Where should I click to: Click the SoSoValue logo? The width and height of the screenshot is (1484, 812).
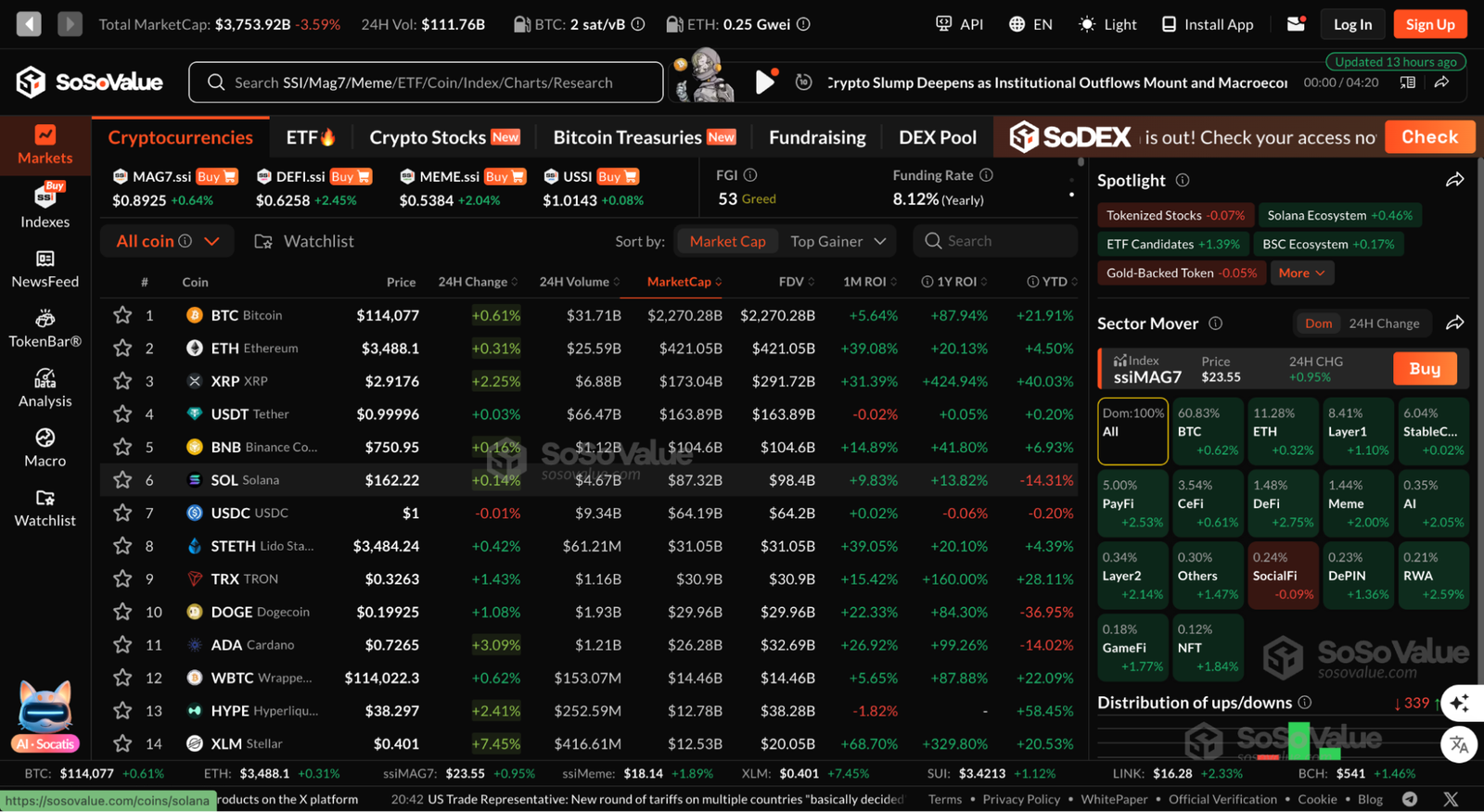tap(89, 82)
